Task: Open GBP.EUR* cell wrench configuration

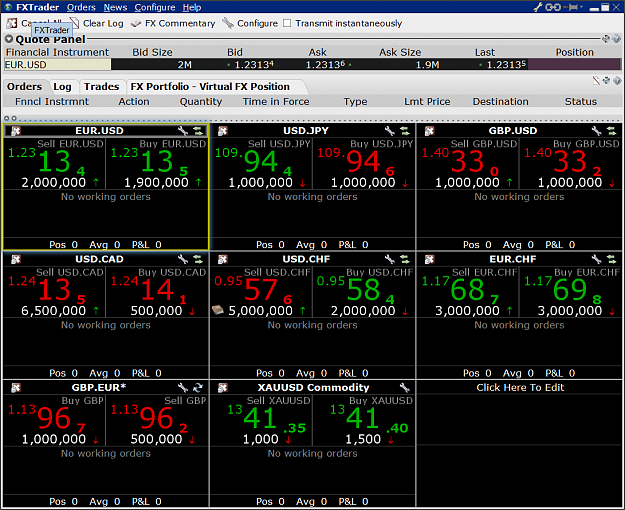Action: [x=183, y=388]
